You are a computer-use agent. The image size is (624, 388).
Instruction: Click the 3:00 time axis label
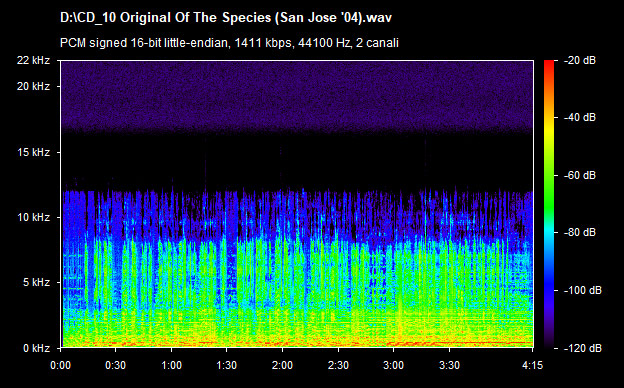coord(394,365)
